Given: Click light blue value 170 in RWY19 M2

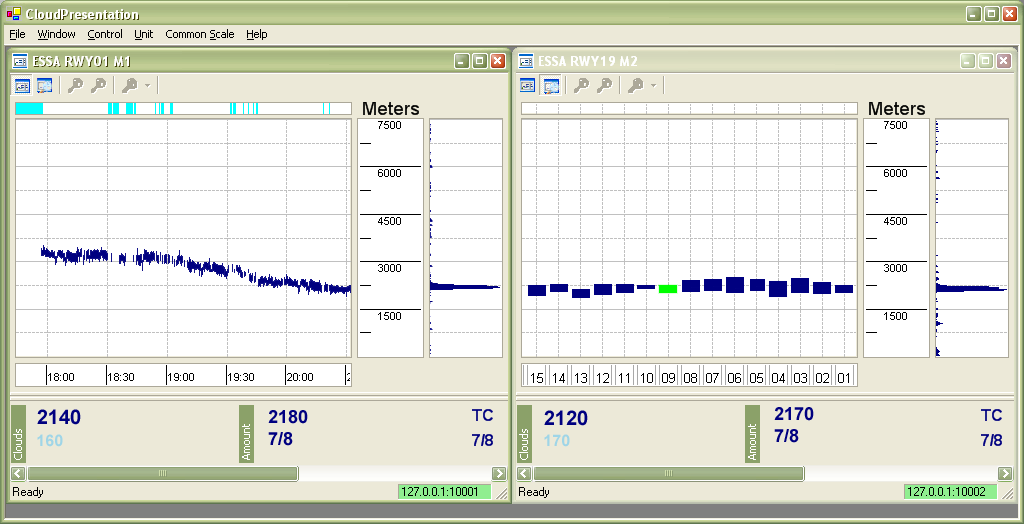Looking at the screenshot, I should click(557, 440).
